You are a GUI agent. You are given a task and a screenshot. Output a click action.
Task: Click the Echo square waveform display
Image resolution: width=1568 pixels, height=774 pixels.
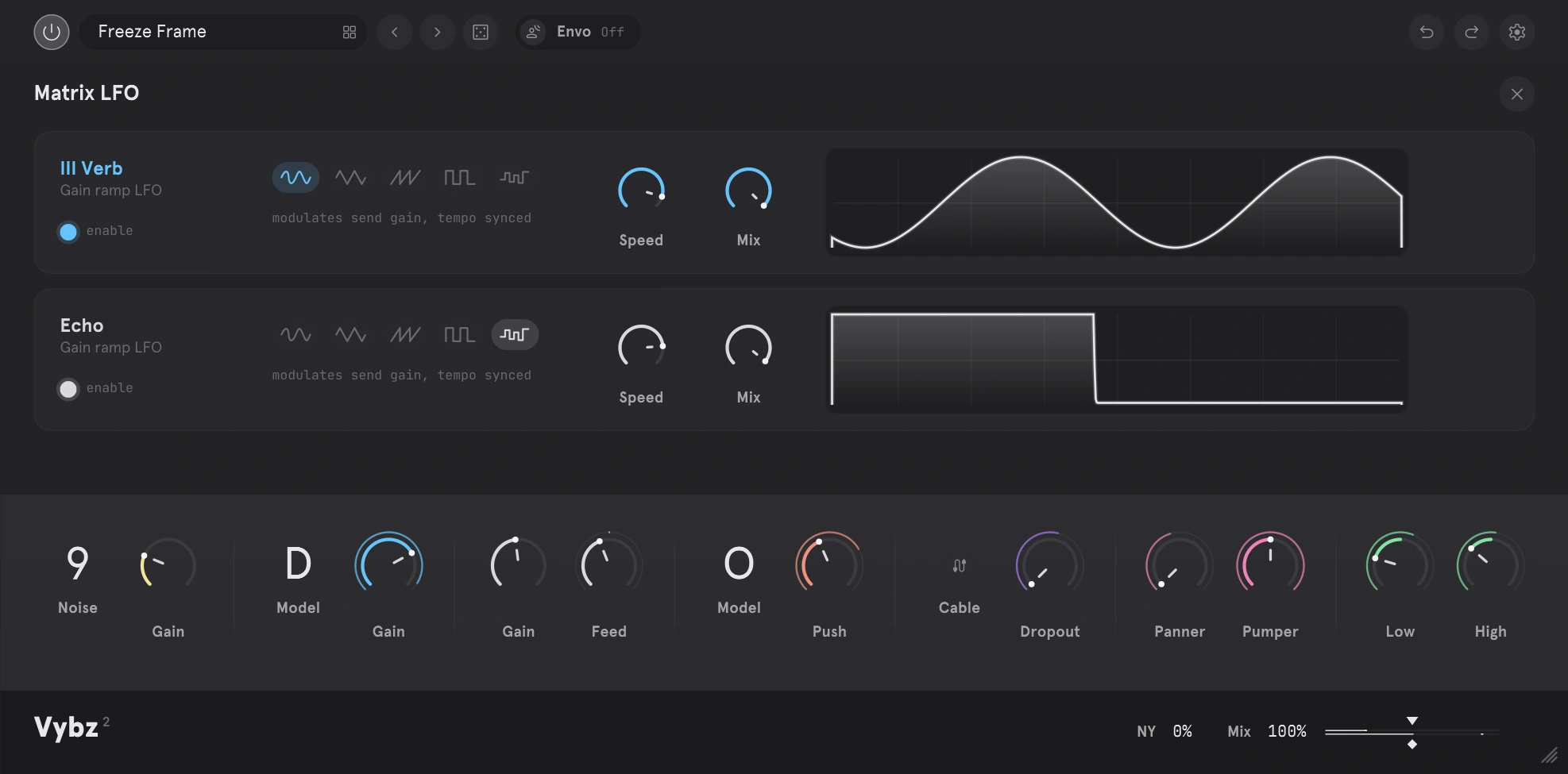[x=1117, y=359]
